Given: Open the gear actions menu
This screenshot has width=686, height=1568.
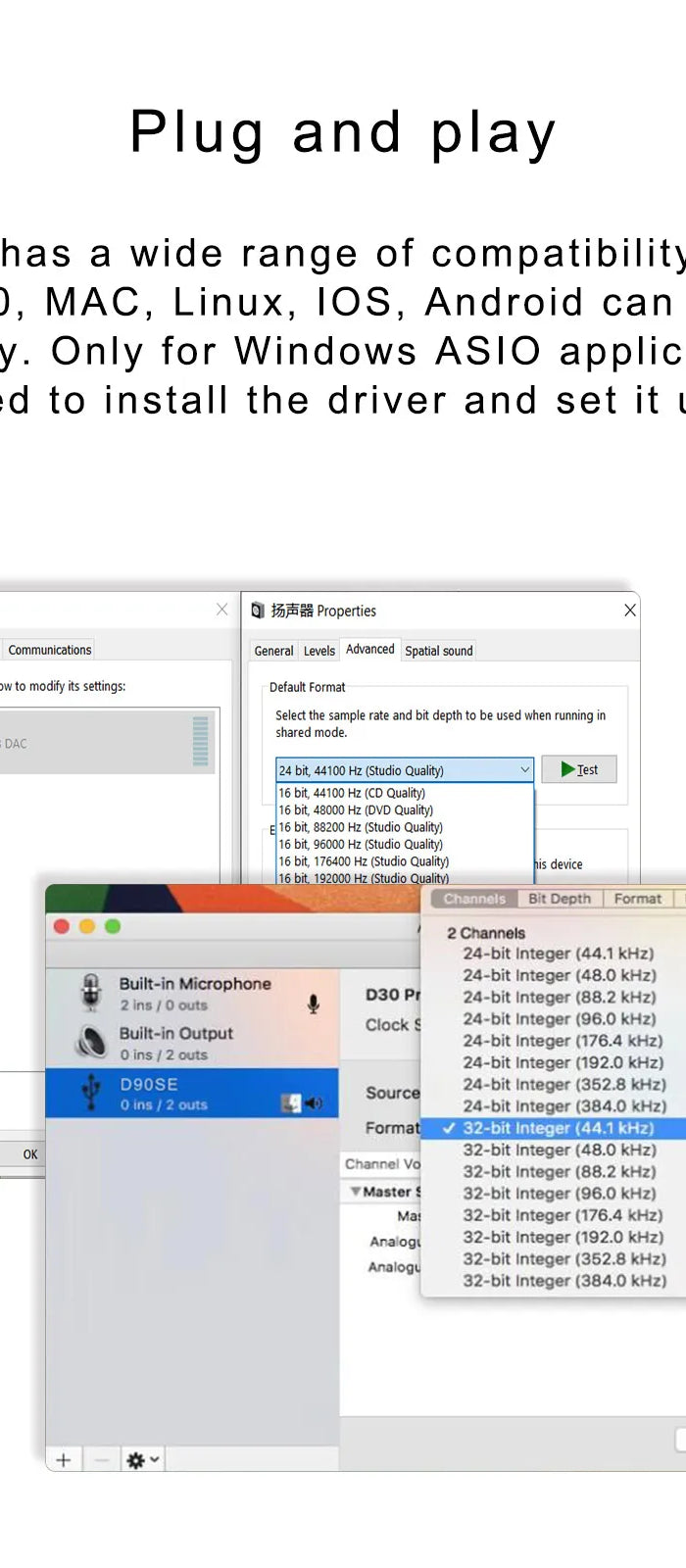Looking at the screenshot, I should [x=141, y=1460].
